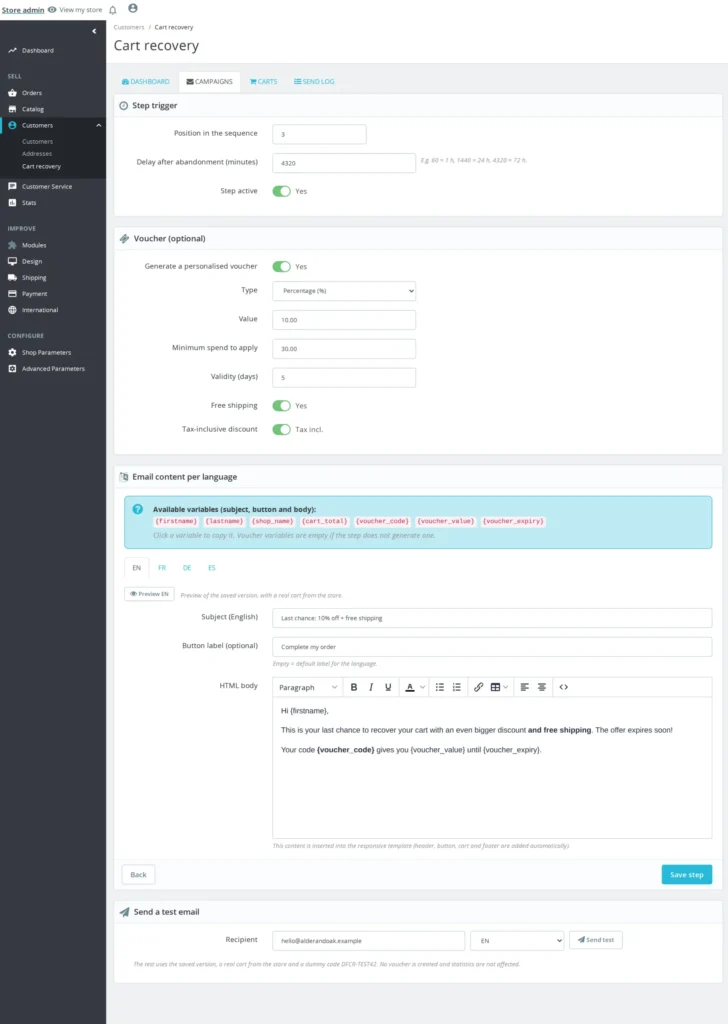Image resolution: width=728 pixels, height=1024 pixels.
Task: Open the voucher Type dropdown
Action: pos(344,291)
